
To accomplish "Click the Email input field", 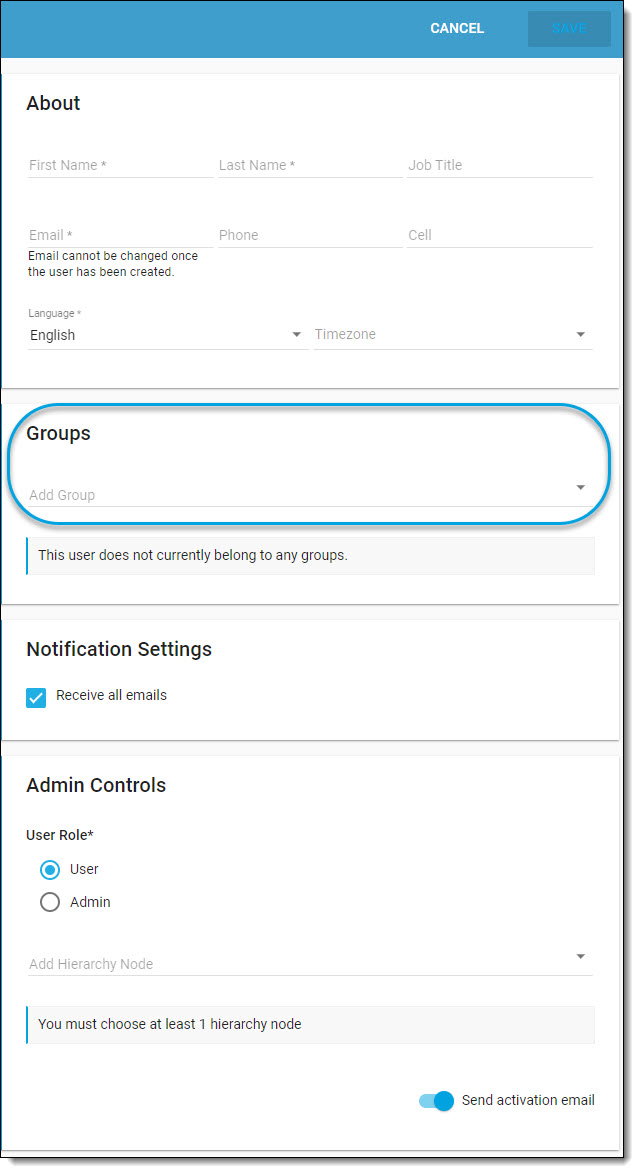I will pos(120,235).
